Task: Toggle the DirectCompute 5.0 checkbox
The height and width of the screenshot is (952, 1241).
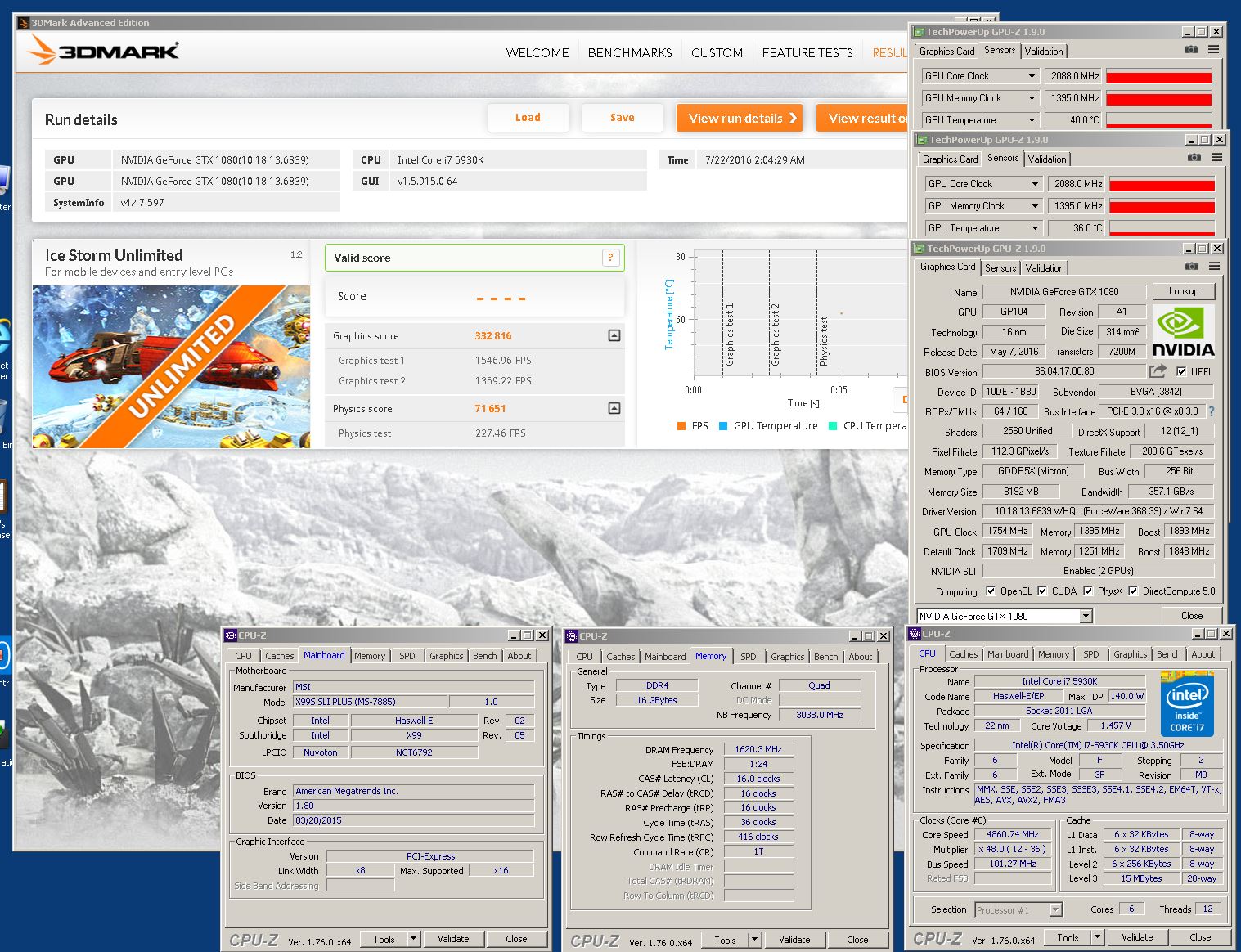Action: tap(1133, 591)
